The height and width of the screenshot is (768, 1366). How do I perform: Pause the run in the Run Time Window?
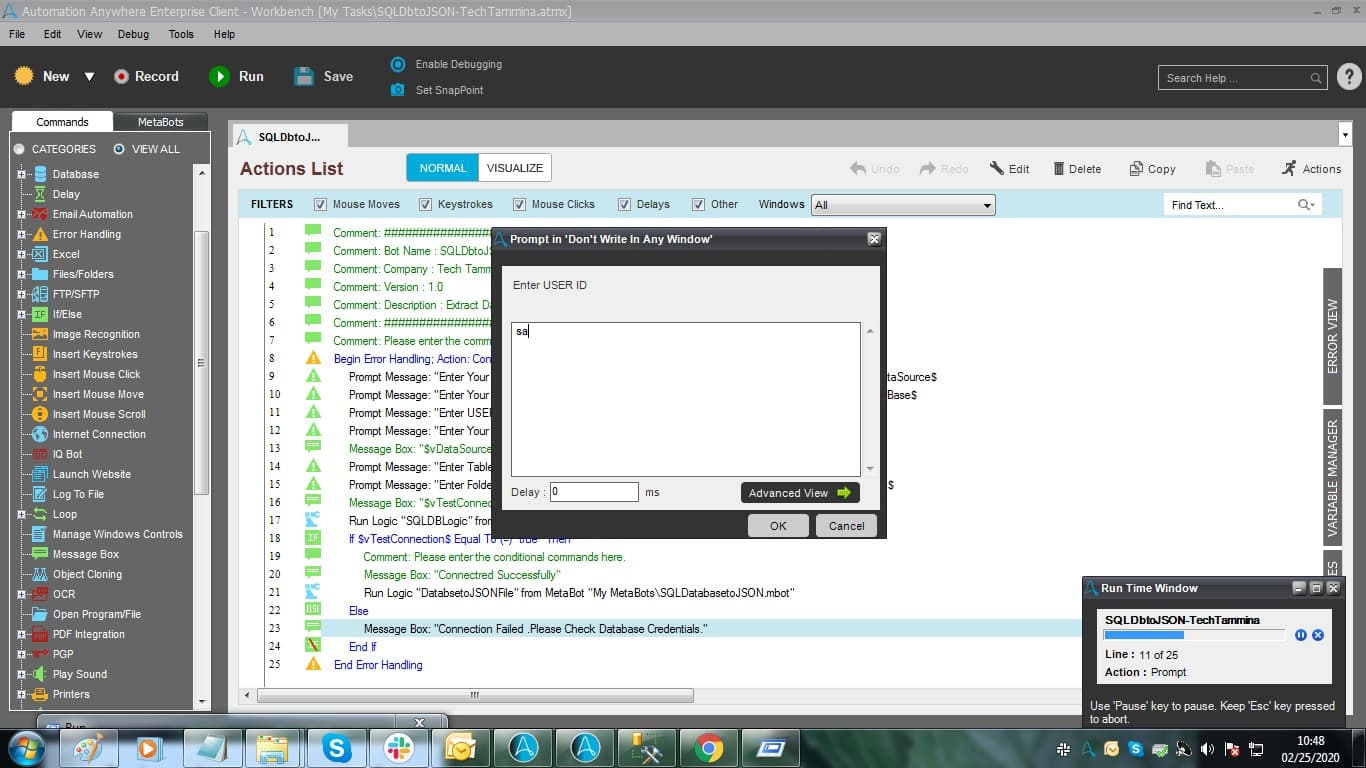tap(1301, 635)
